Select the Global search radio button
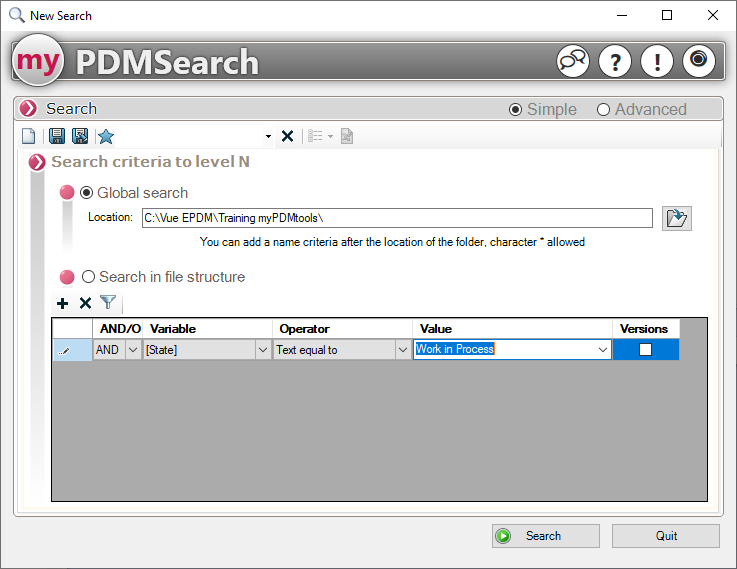The image size is (737, 569). click(x=87, y=193)
